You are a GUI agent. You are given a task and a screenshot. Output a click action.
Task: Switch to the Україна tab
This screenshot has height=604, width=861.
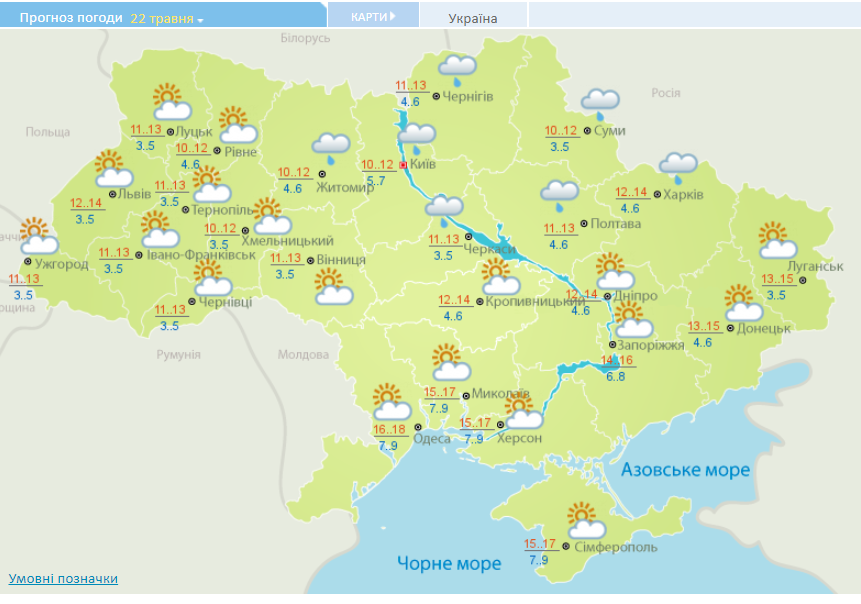point(472,15)
